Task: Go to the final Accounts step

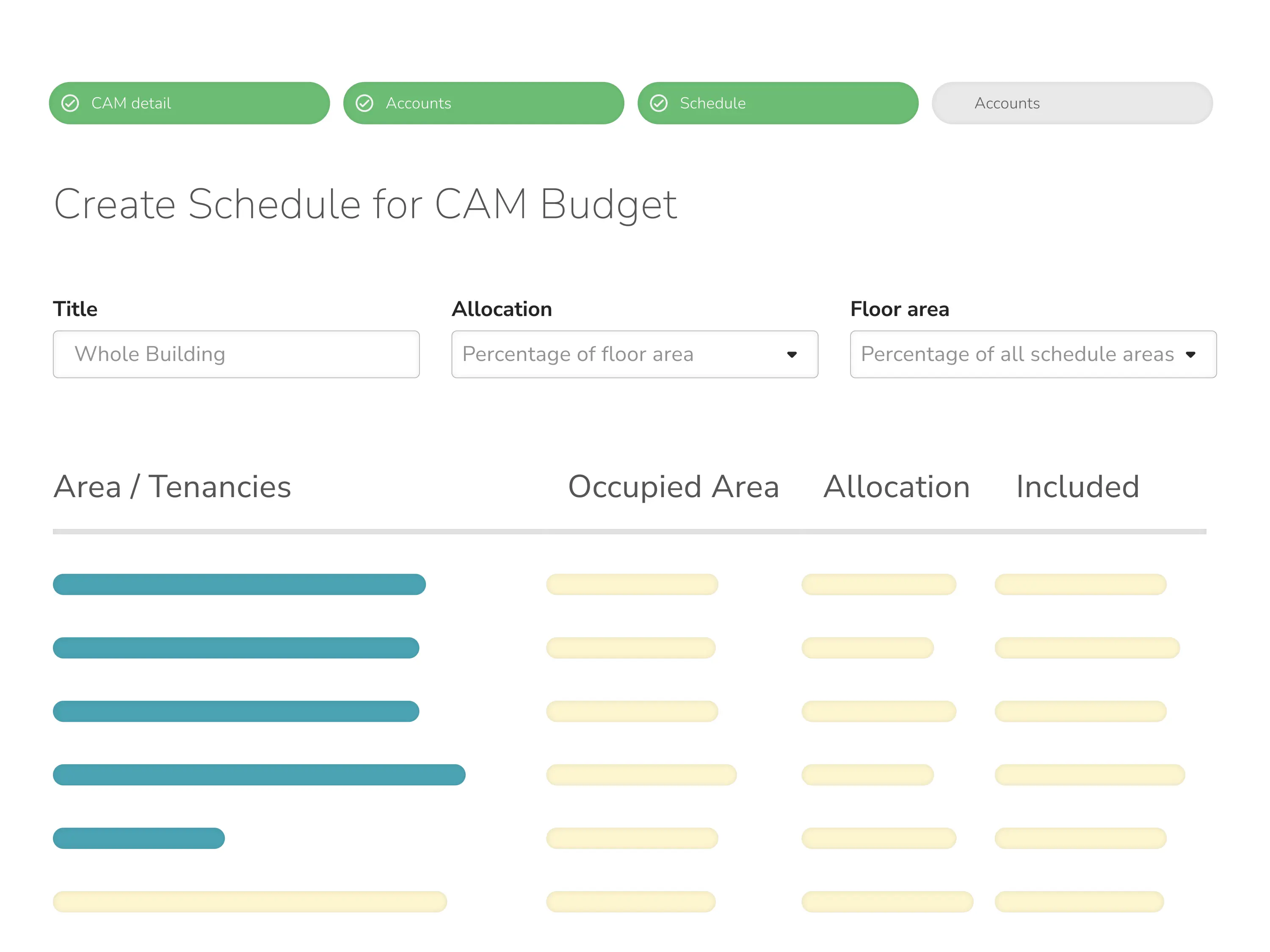Action: pyautogui.click(x=1072, y=103)
